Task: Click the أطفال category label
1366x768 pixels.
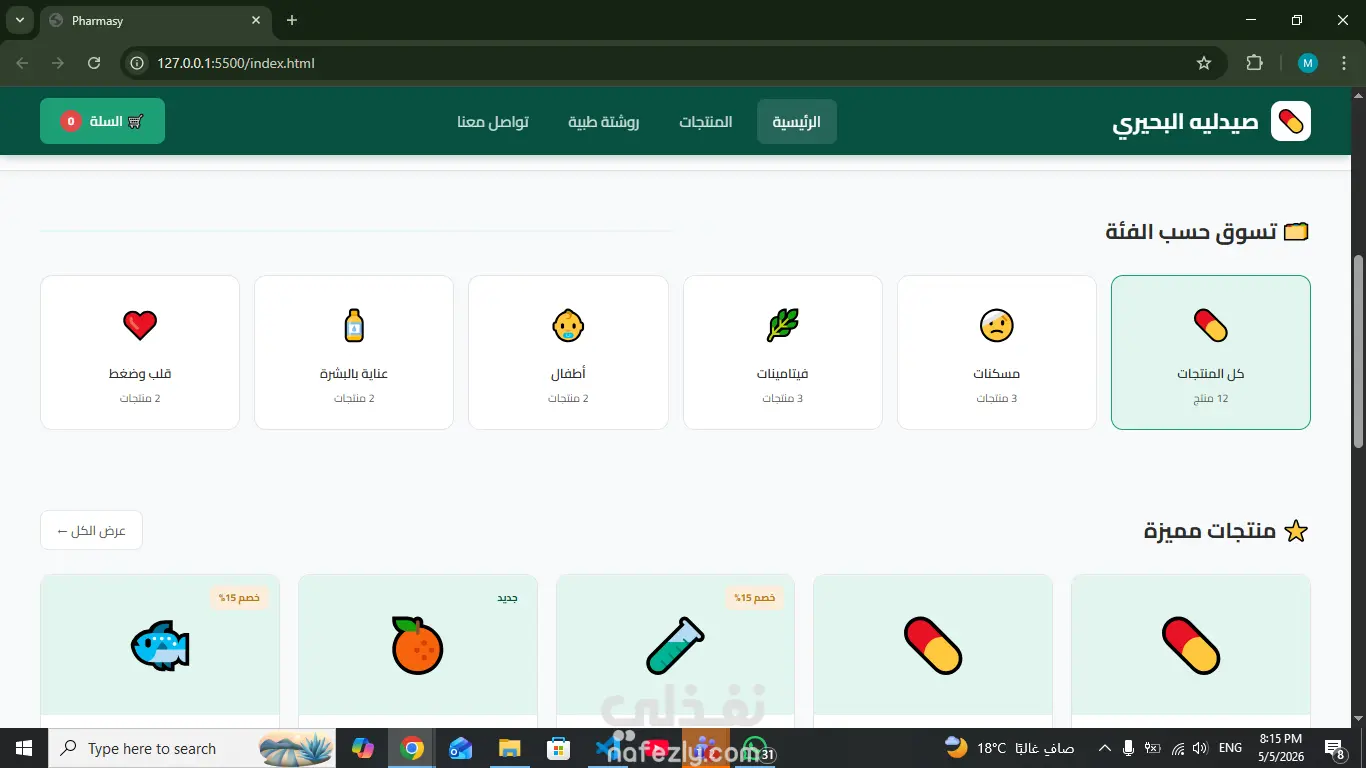Action: [568, 374]
